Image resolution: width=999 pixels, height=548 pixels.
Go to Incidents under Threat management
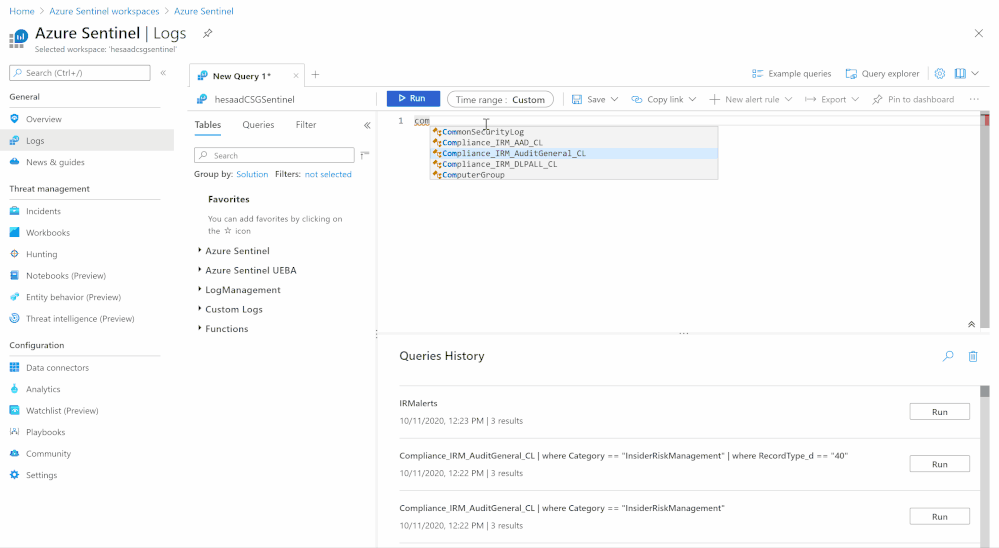43,211
